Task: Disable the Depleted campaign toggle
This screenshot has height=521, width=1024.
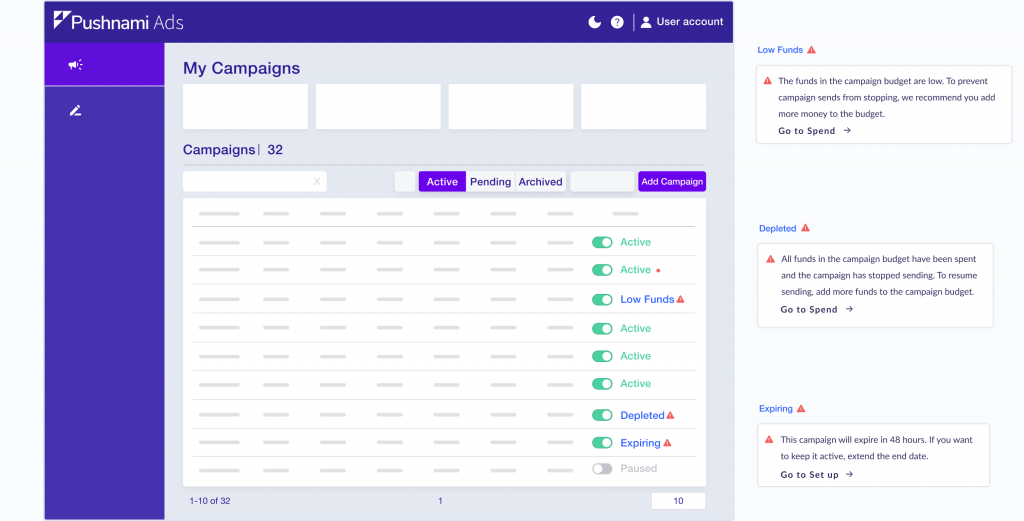Action: click(x=602, y=415)
